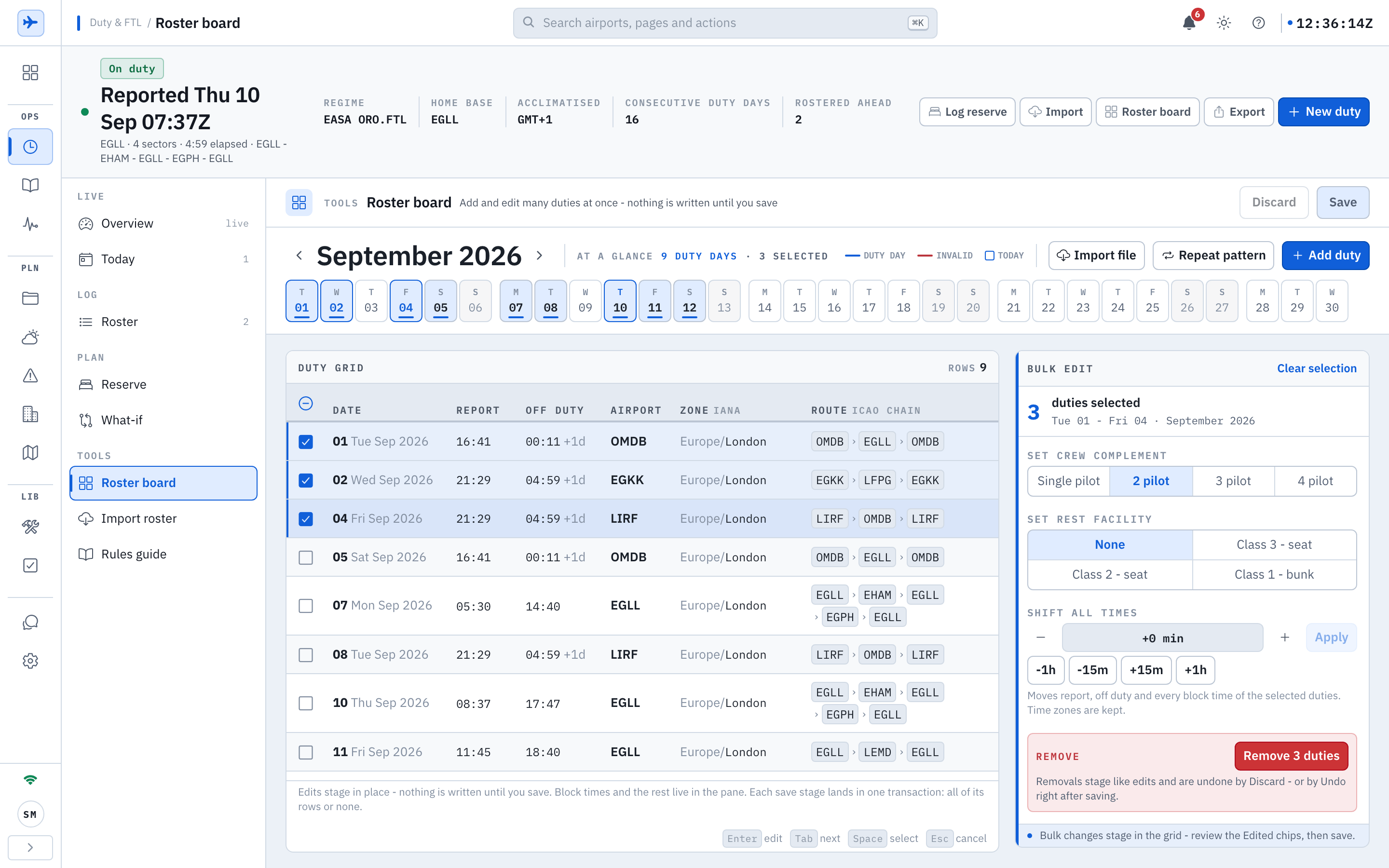1389x868 pixels.
Task: Click the Roster board tools grid icon
Action: [x=299, y=203]
